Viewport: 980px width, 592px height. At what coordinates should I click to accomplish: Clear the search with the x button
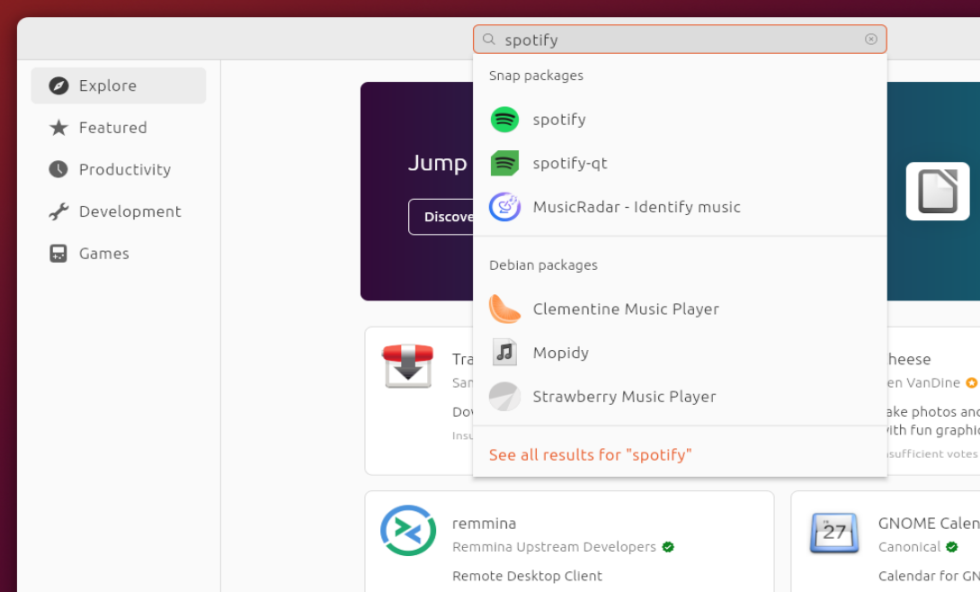pos(870,39)
